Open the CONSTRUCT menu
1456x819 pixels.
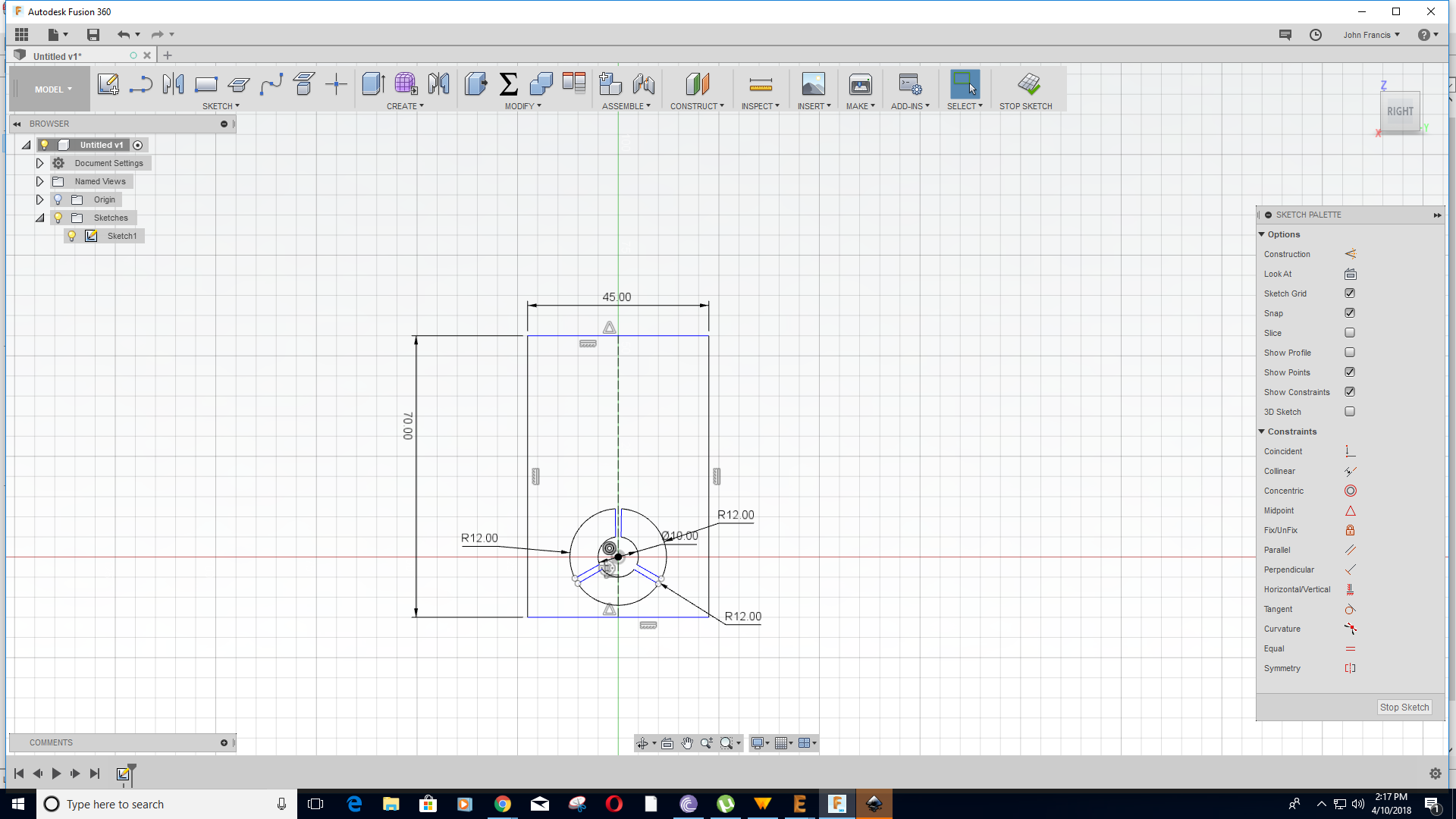pyautogui.click(x=697, y=106)
